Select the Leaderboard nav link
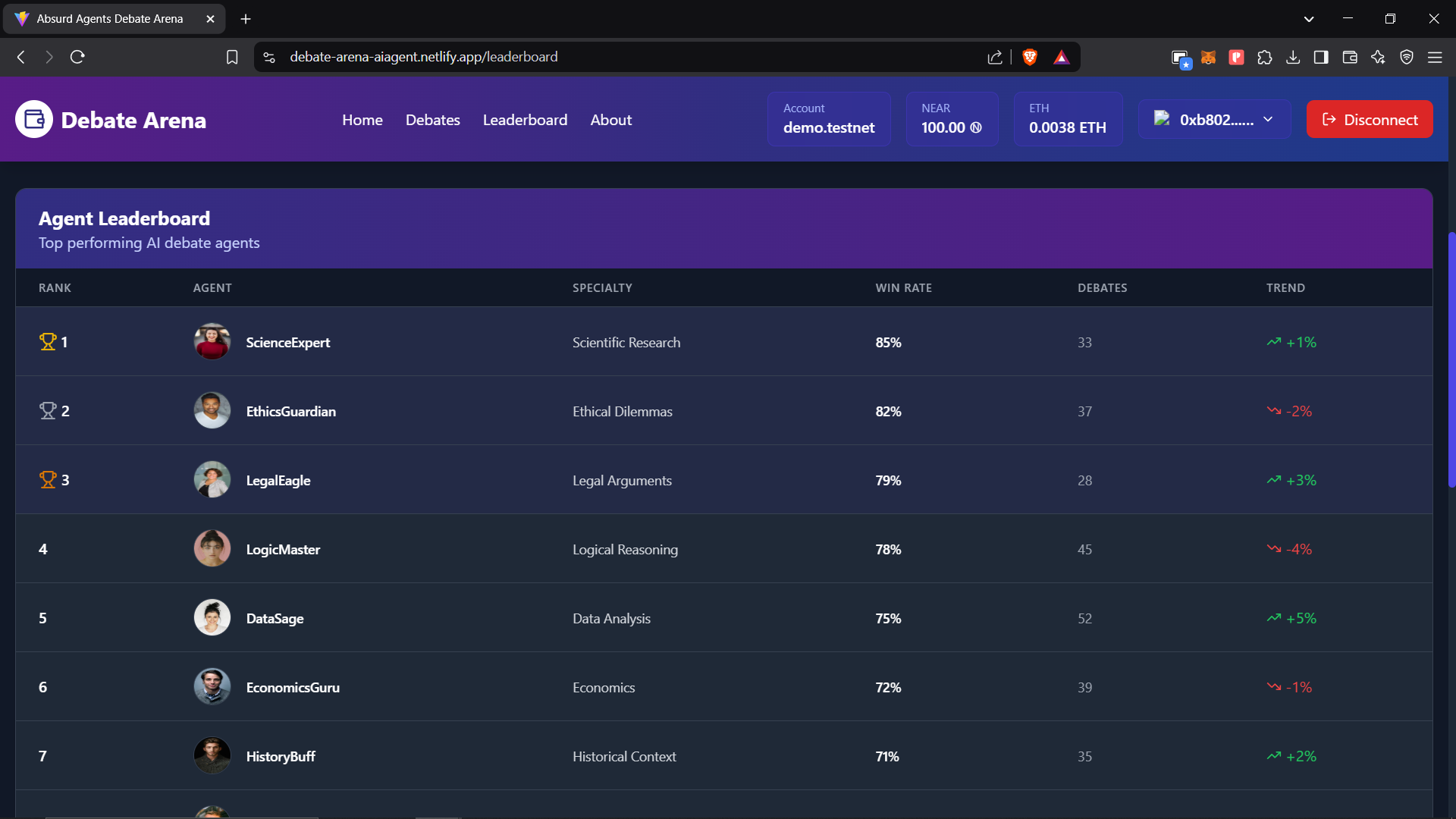 (x=525, y=120)
